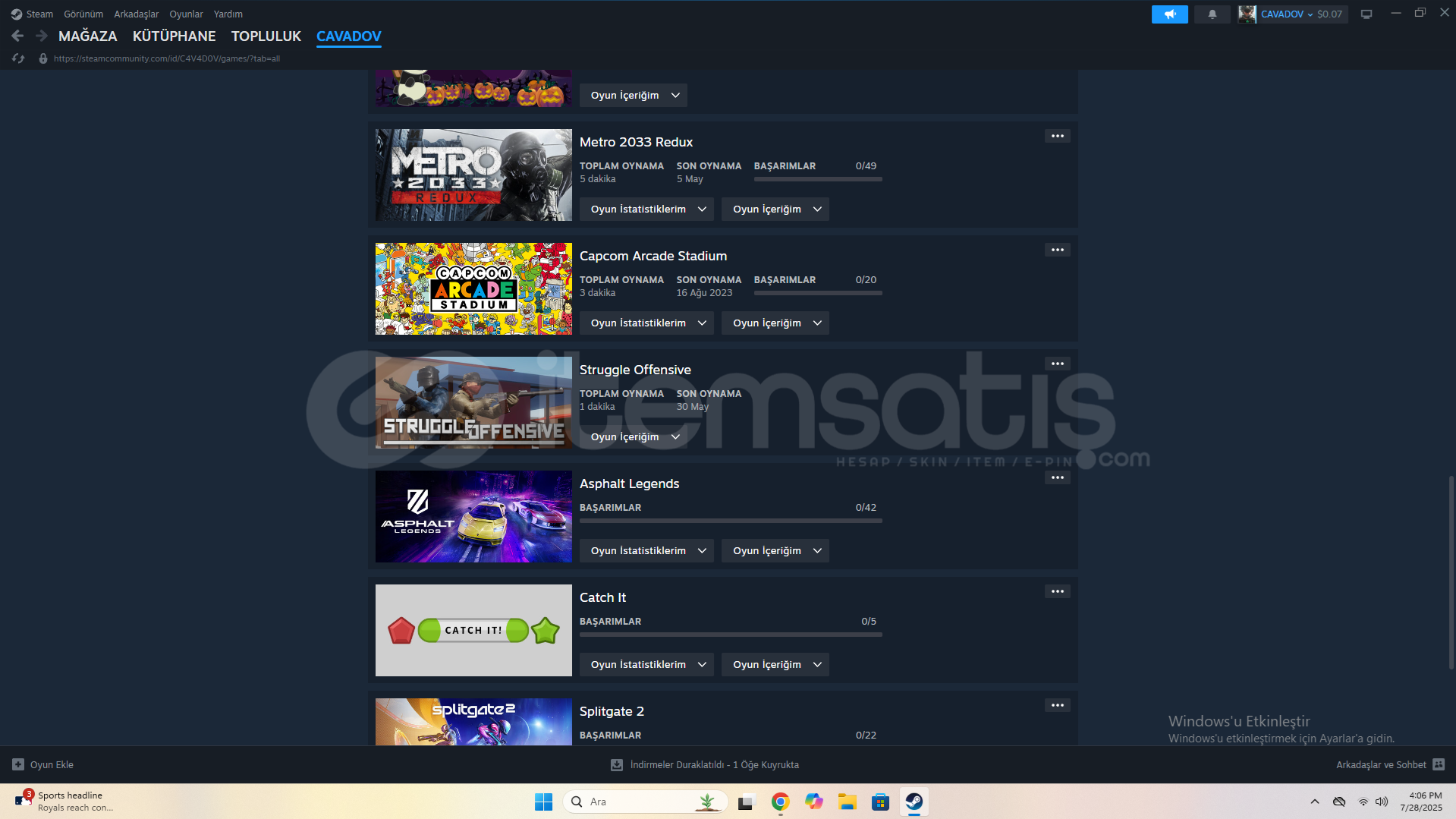
Task: Click the taskbar search field Ara
Action: pos(645,802)
